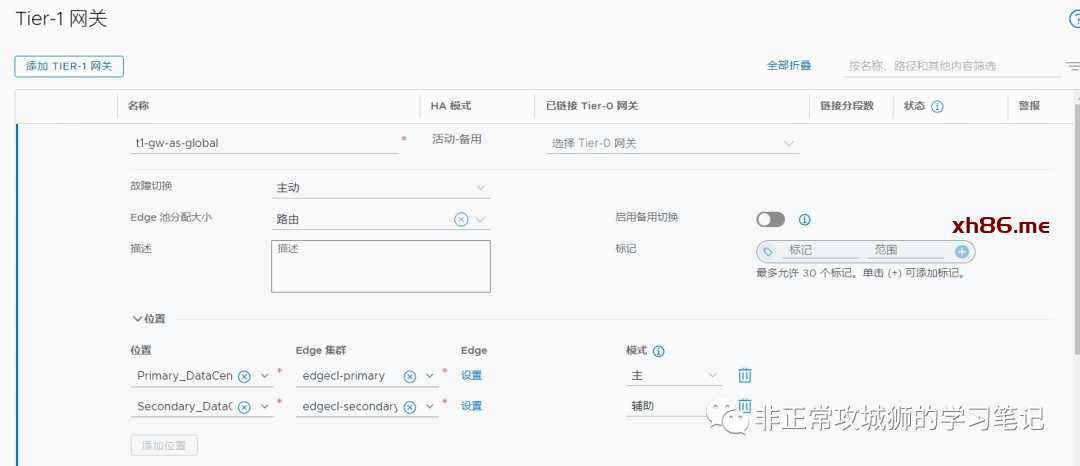
Task: Add tag using the plus icon
Action: [962, 252]
